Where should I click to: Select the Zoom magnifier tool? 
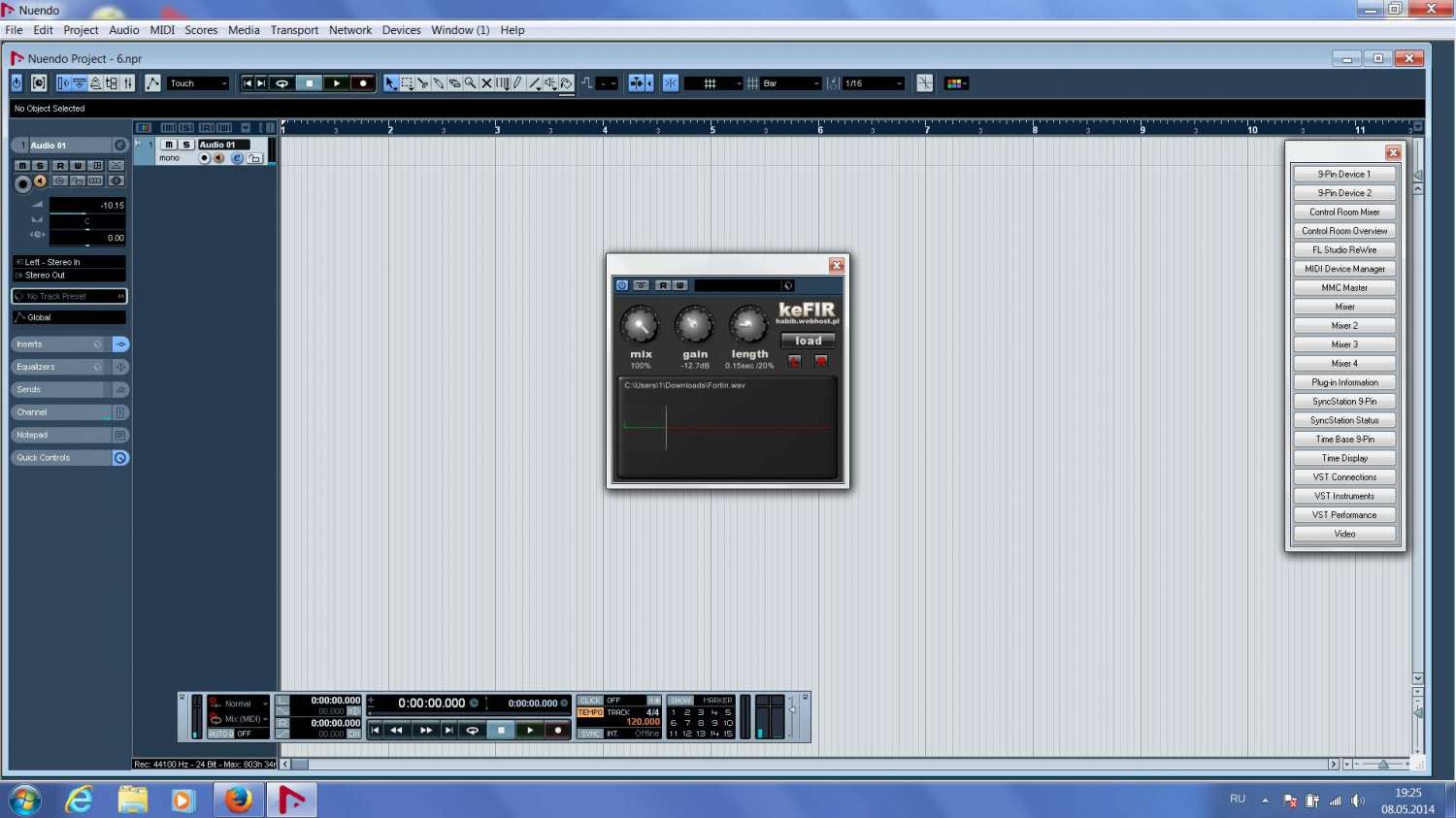[x=470, y=83]
